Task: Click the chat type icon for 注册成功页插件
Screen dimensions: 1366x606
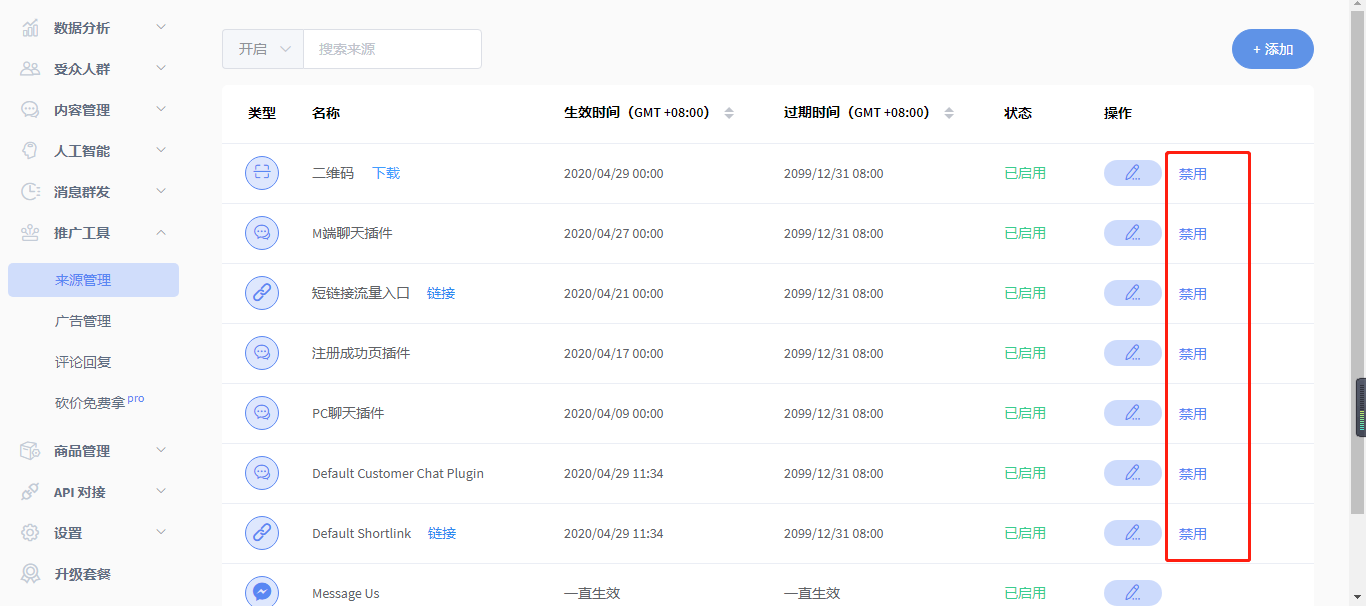Action: 262,353
